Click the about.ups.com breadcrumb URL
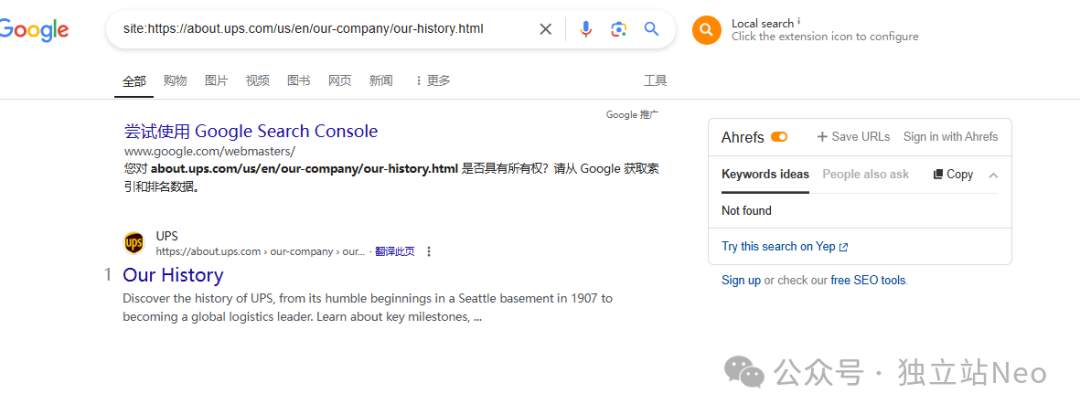1080x415 pixels. (262, 252)
